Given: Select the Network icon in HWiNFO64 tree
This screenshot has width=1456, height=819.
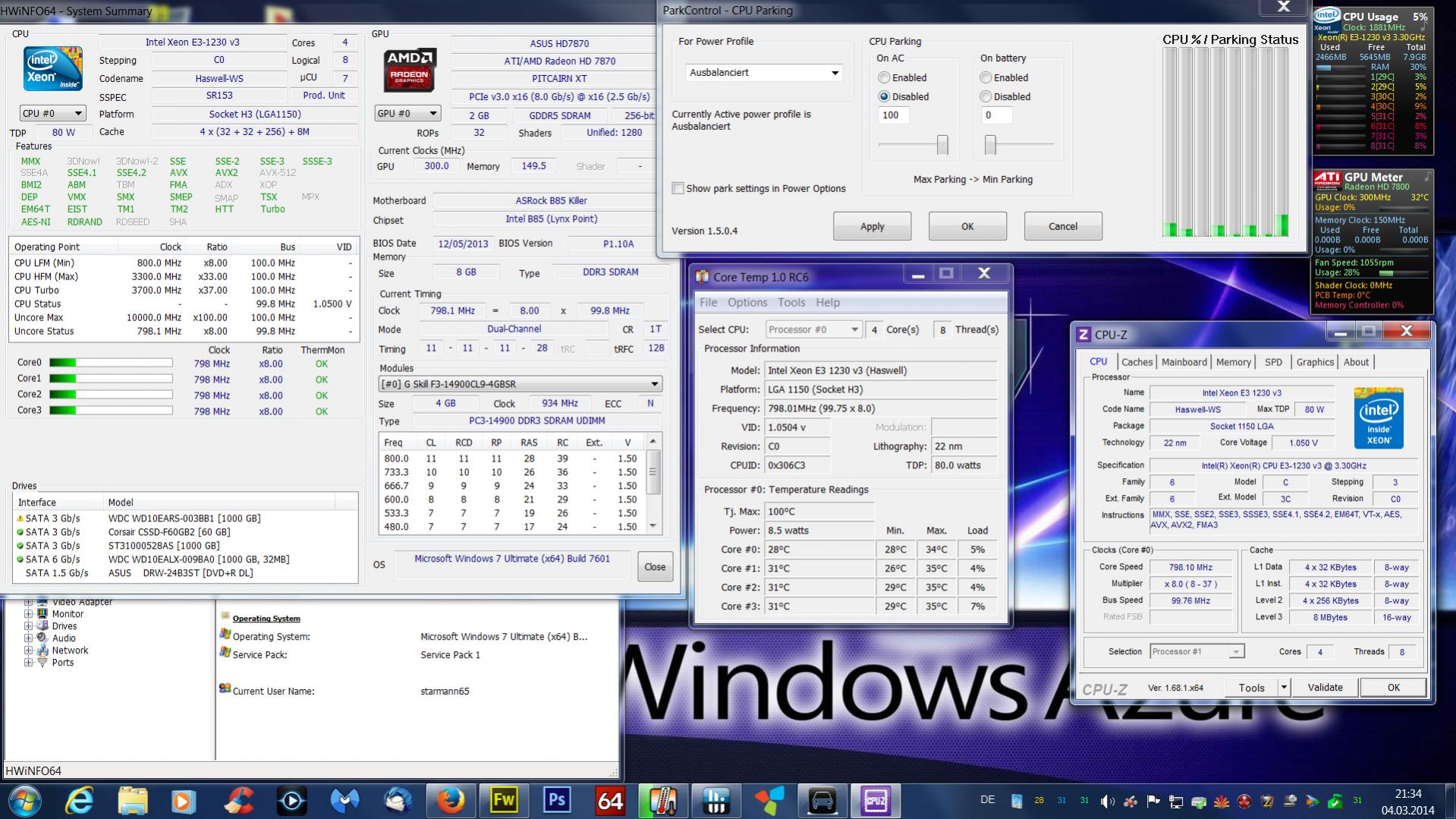Looking at the screenshot, I should 42,650.
